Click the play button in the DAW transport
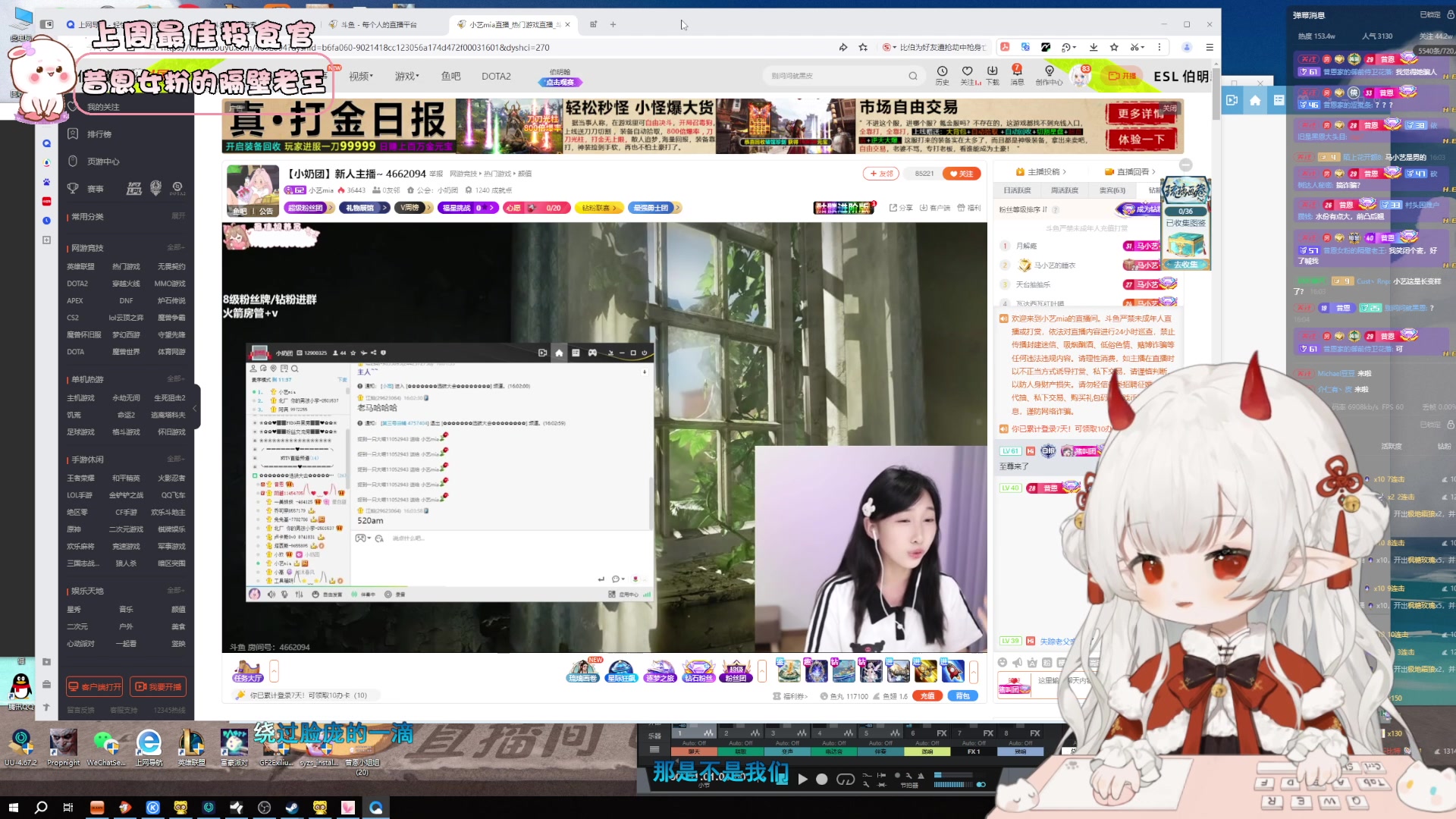 point(802,779)
